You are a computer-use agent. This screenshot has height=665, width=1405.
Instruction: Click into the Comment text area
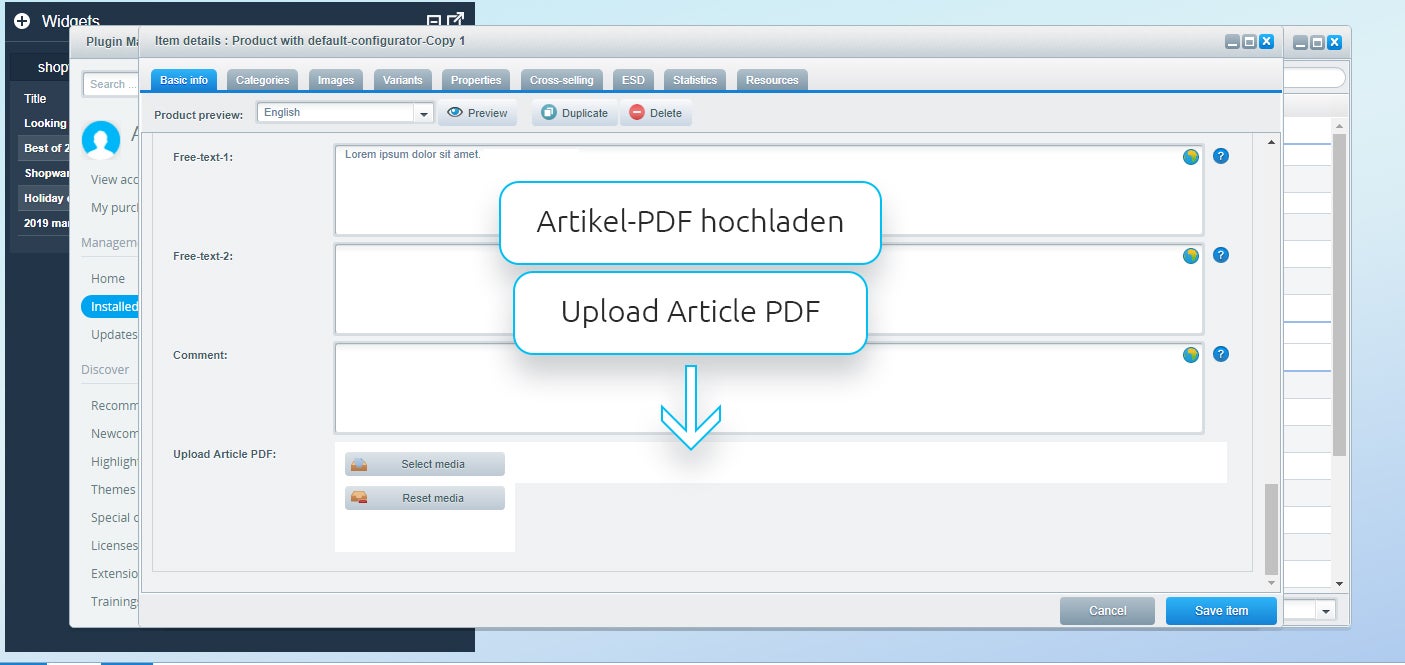769,388
